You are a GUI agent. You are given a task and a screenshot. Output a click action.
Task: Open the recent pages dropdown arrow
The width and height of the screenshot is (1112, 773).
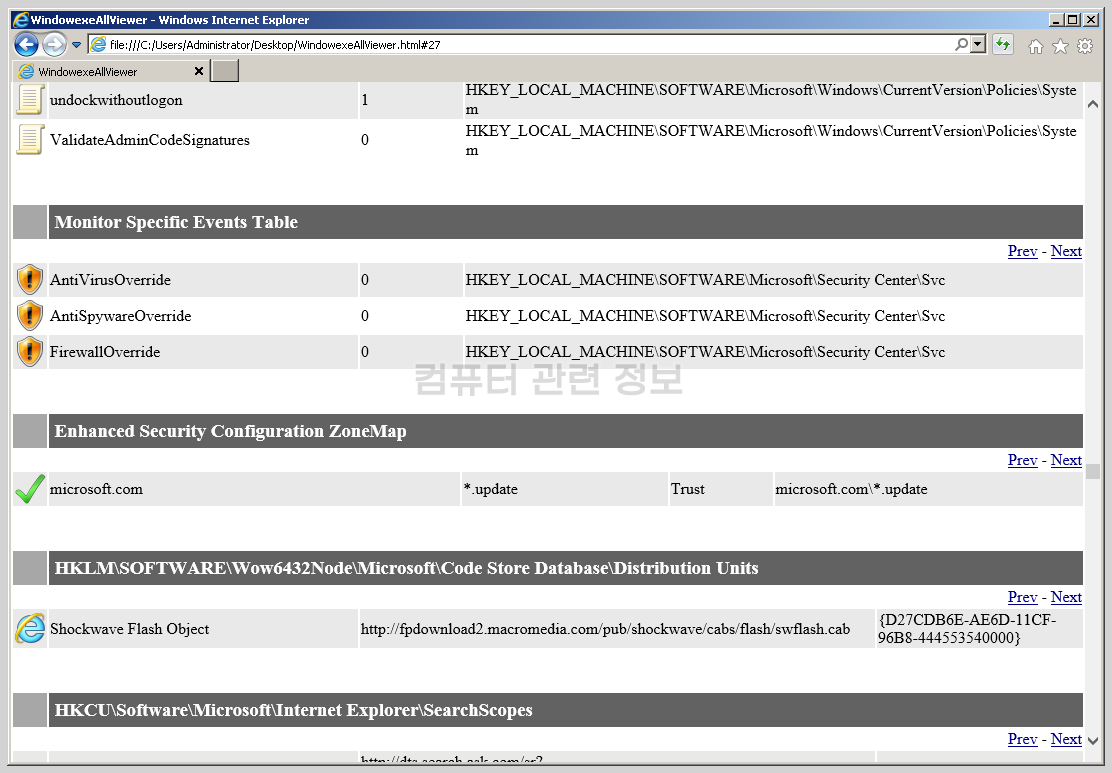pyautogui.click(x=76, y=45)
